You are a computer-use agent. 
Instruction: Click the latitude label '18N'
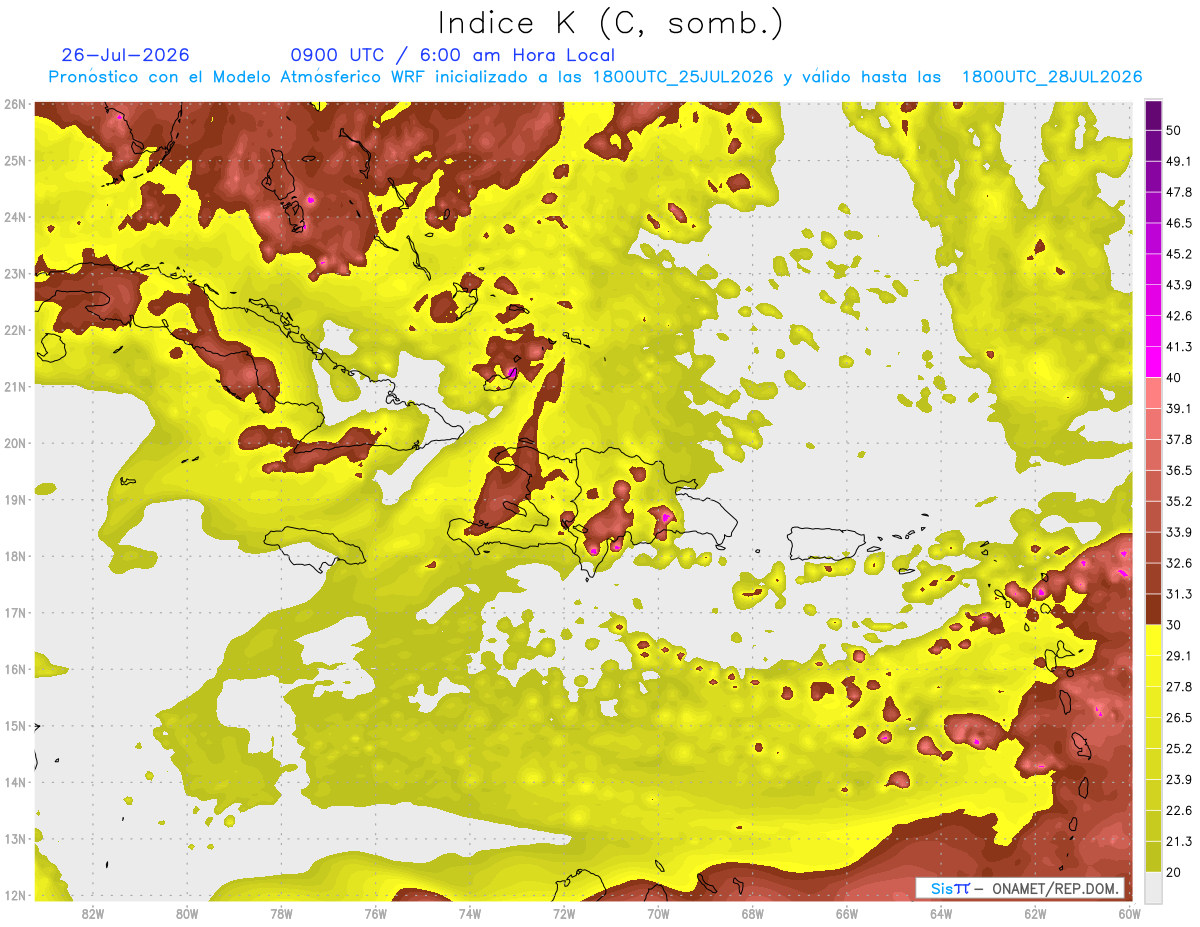pyautogui.click(x=15, y=556)
